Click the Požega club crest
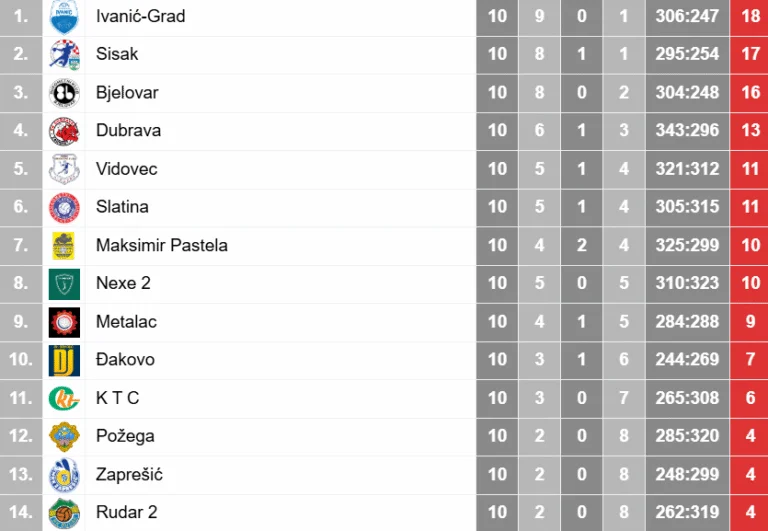768x531 pixels. [x=64, y=436]
